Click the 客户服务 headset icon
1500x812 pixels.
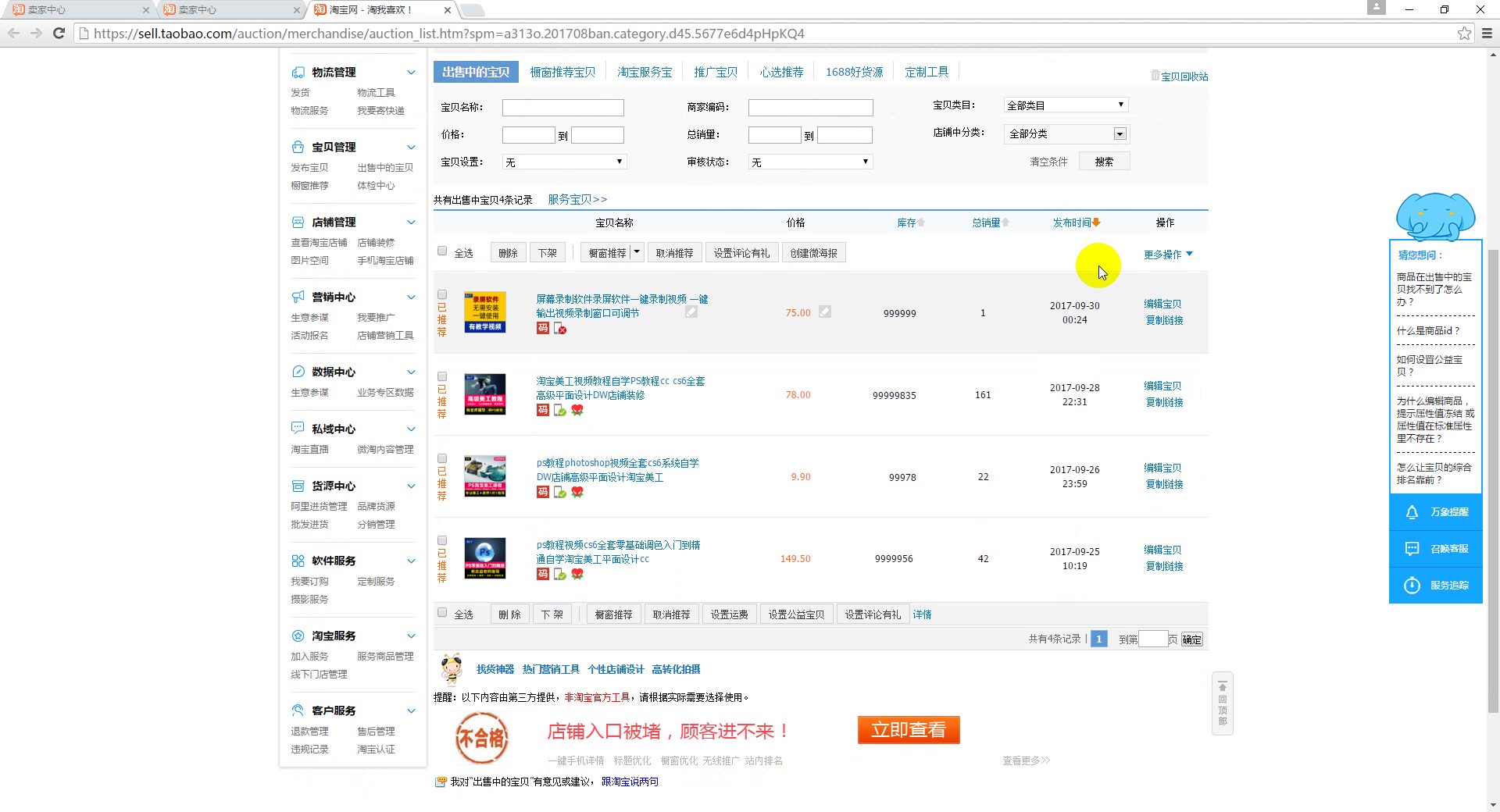(298, 710)
